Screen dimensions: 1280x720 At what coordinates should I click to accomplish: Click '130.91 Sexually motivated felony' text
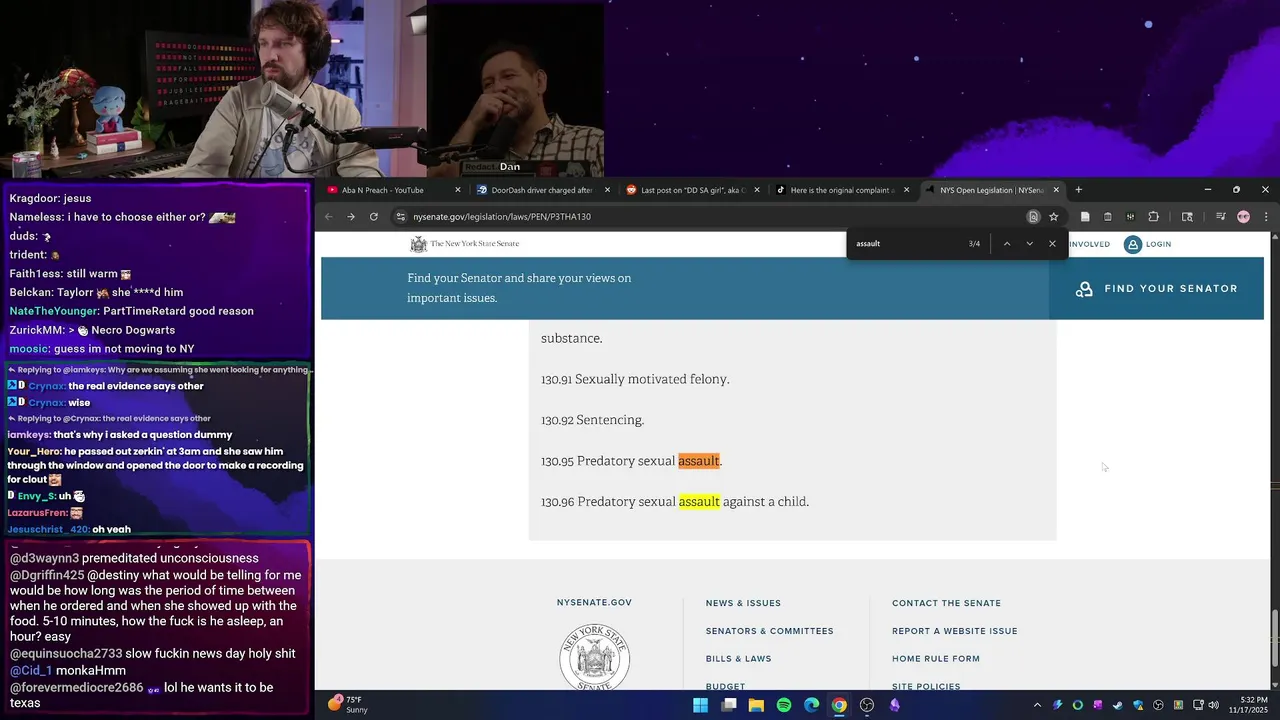click(635, 379)
